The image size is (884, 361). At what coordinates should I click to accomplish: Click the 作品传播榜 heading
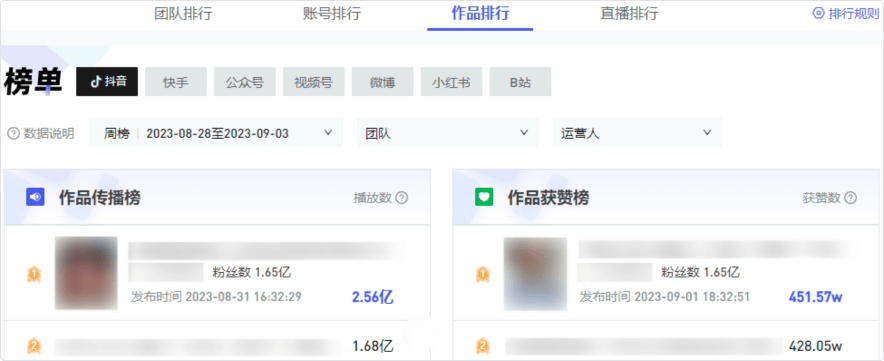100,197
